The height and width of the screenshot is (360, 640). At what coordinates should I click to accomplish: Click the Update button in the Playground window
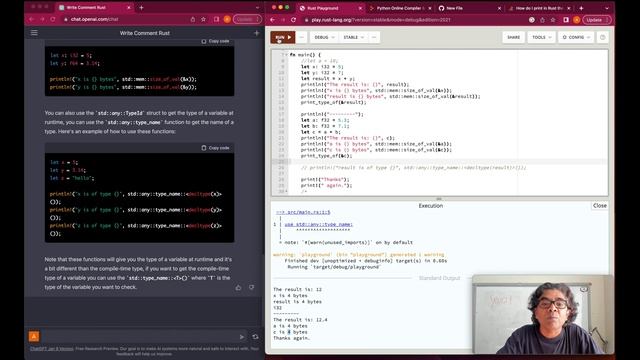point(597,20)
